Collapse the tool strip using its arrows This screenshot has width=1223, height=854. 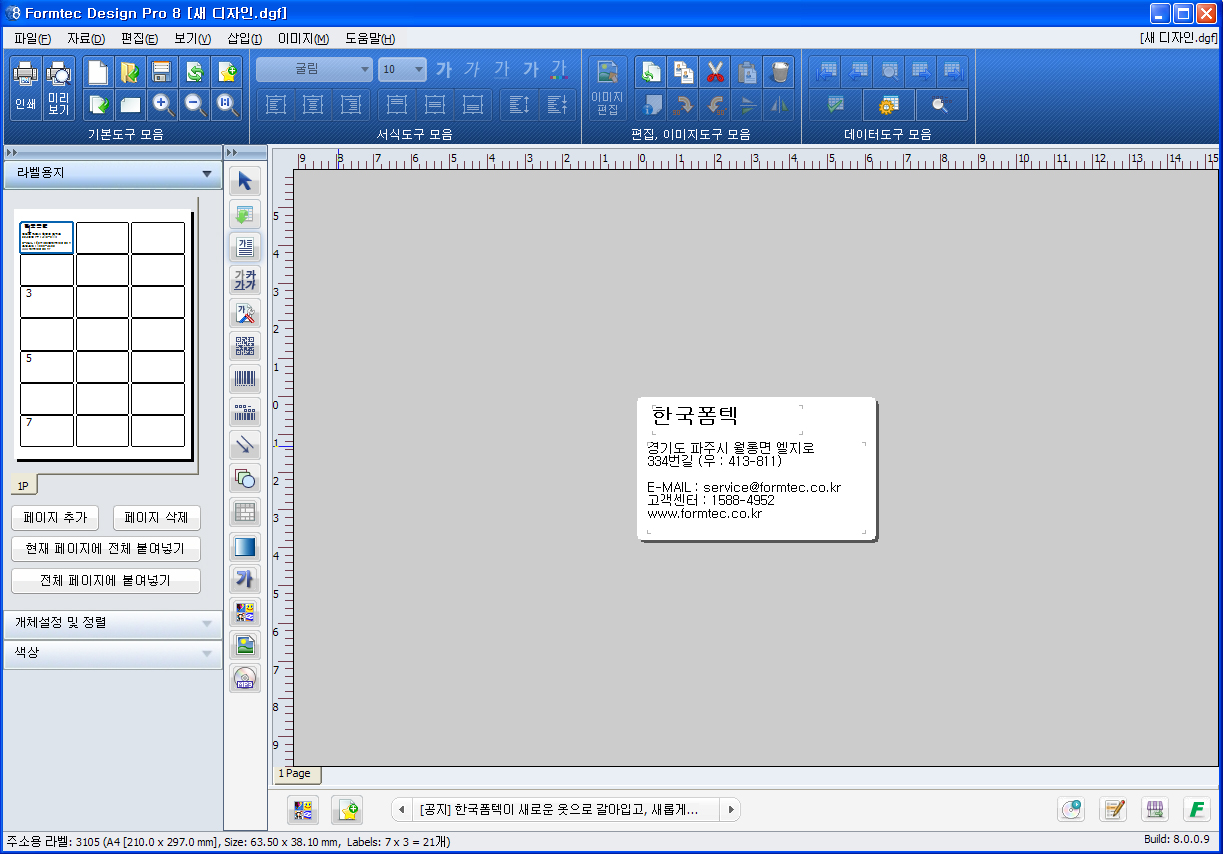click(232, 152)
